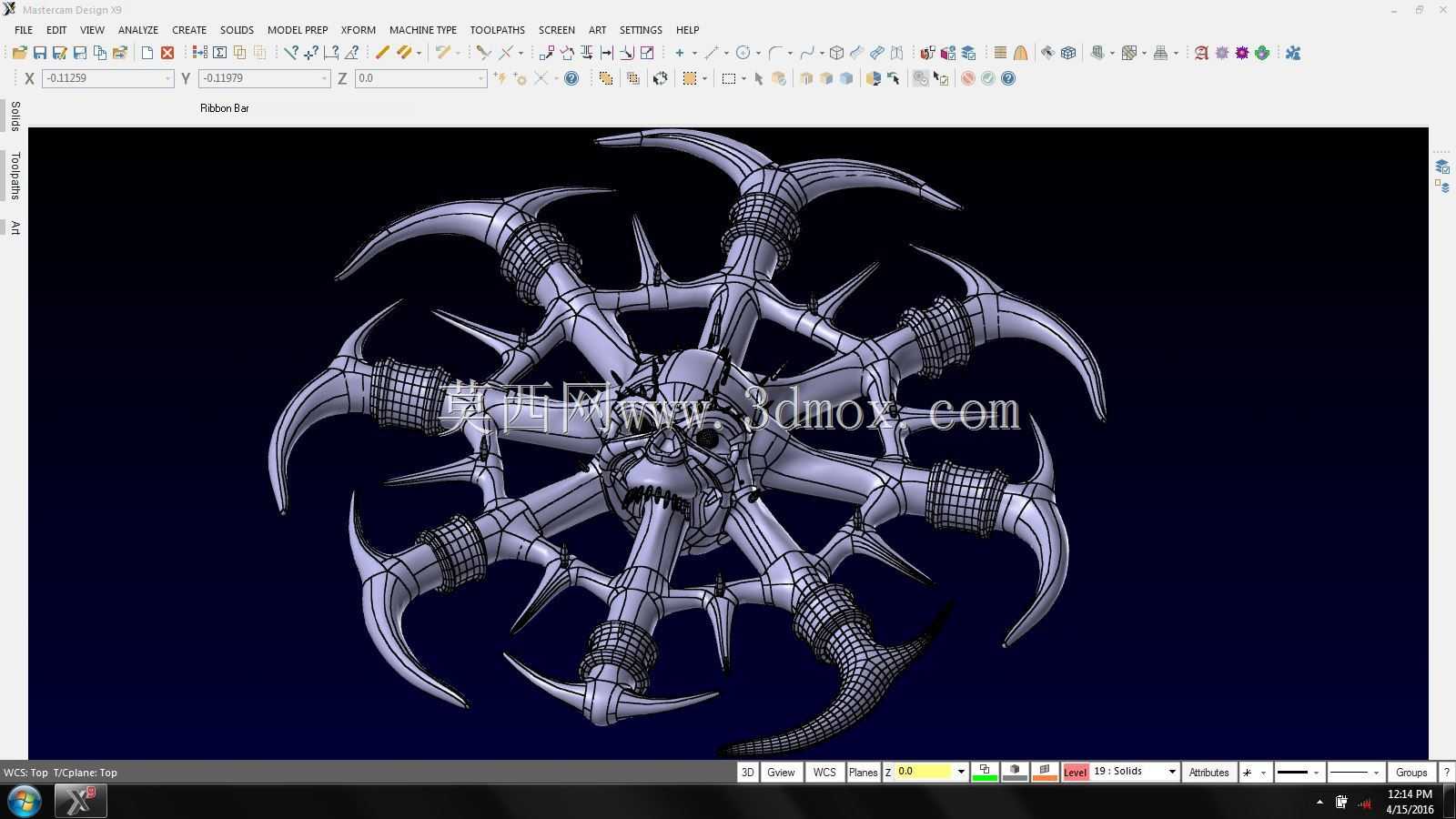Open the MODEL PREP menu

click(x=298, y=30)
